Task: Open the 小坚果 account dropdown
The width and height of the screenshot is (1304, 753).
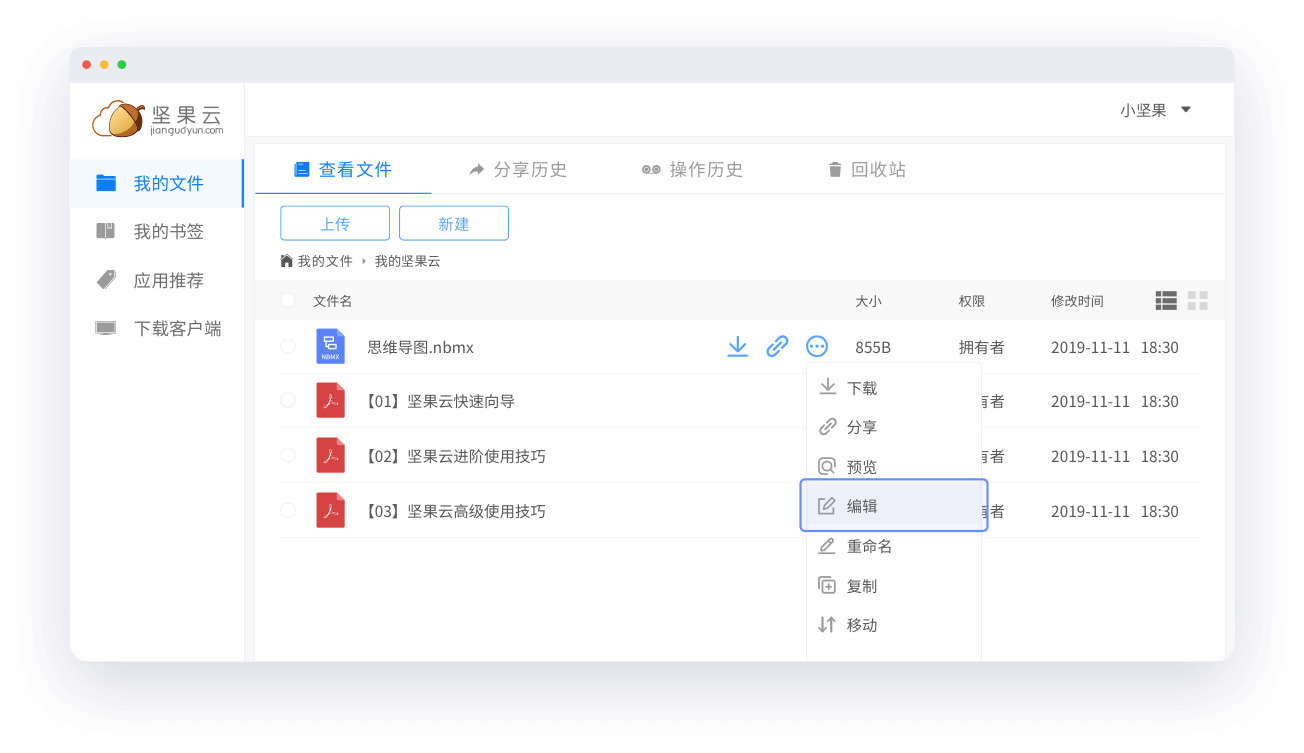Action: pyautogui.click(x=1155, y=110)
